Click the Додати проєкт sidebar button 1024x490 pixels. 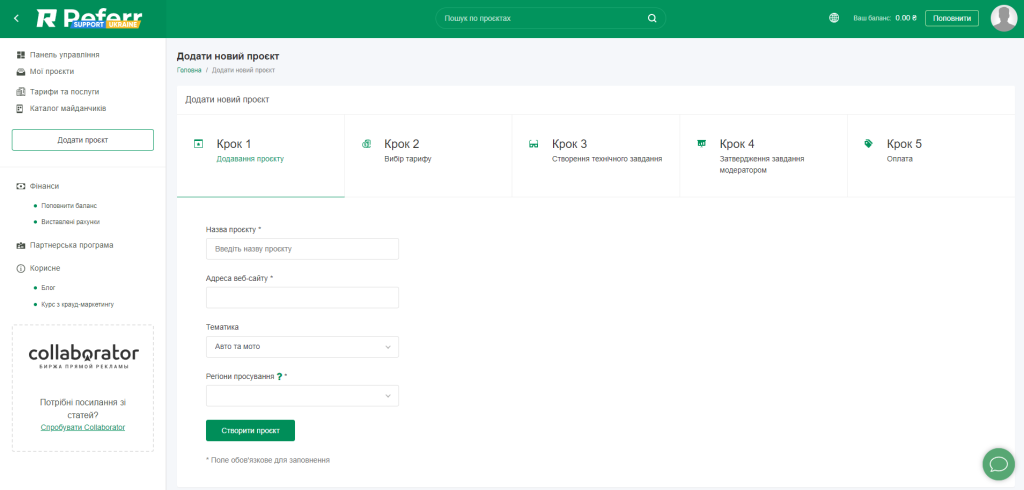(83, 140)
